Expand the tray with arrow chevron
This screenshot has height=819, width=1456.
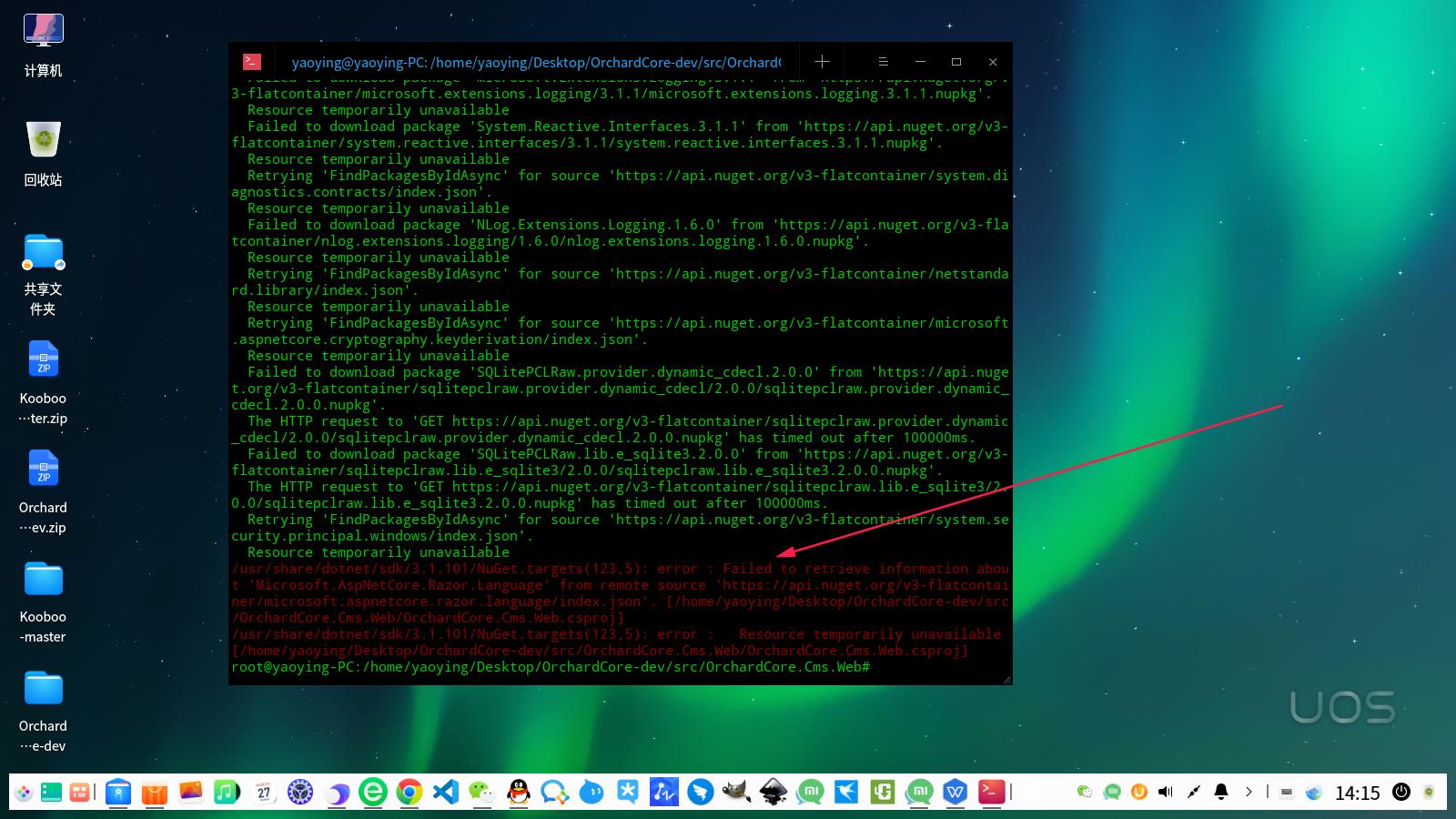point(1249,792)
